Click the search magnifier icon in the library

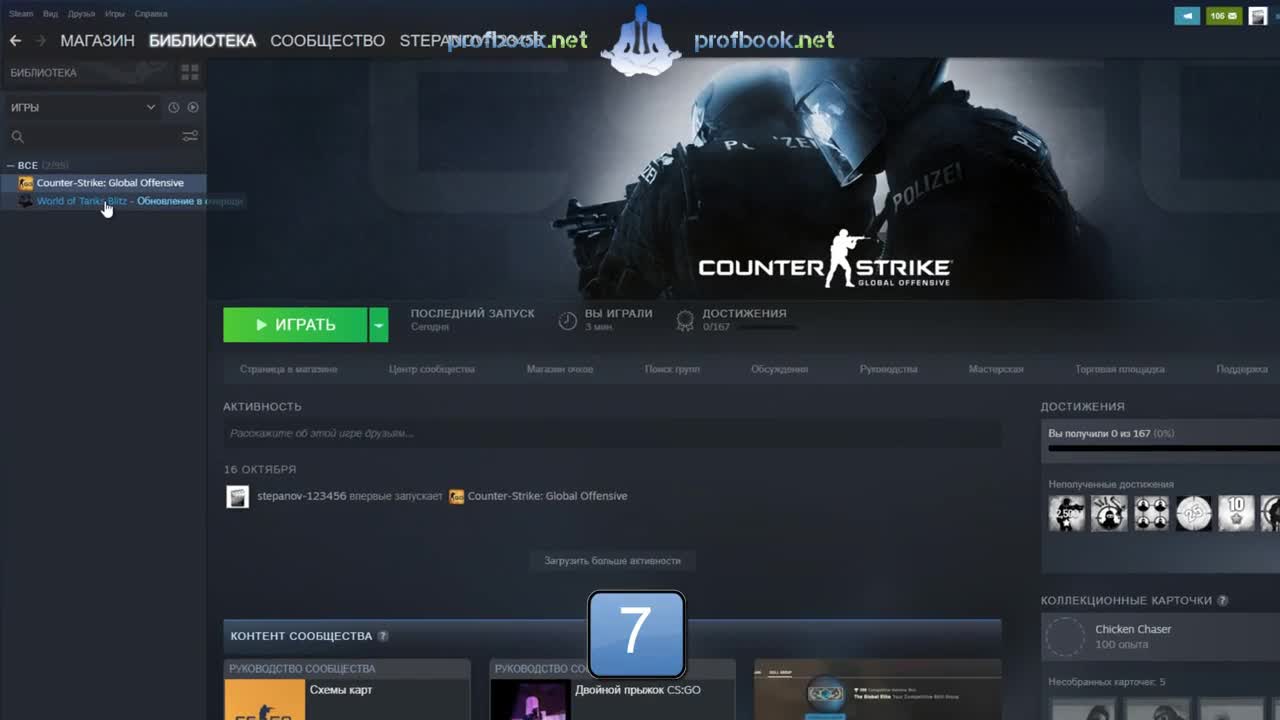[x=17, y=137]
